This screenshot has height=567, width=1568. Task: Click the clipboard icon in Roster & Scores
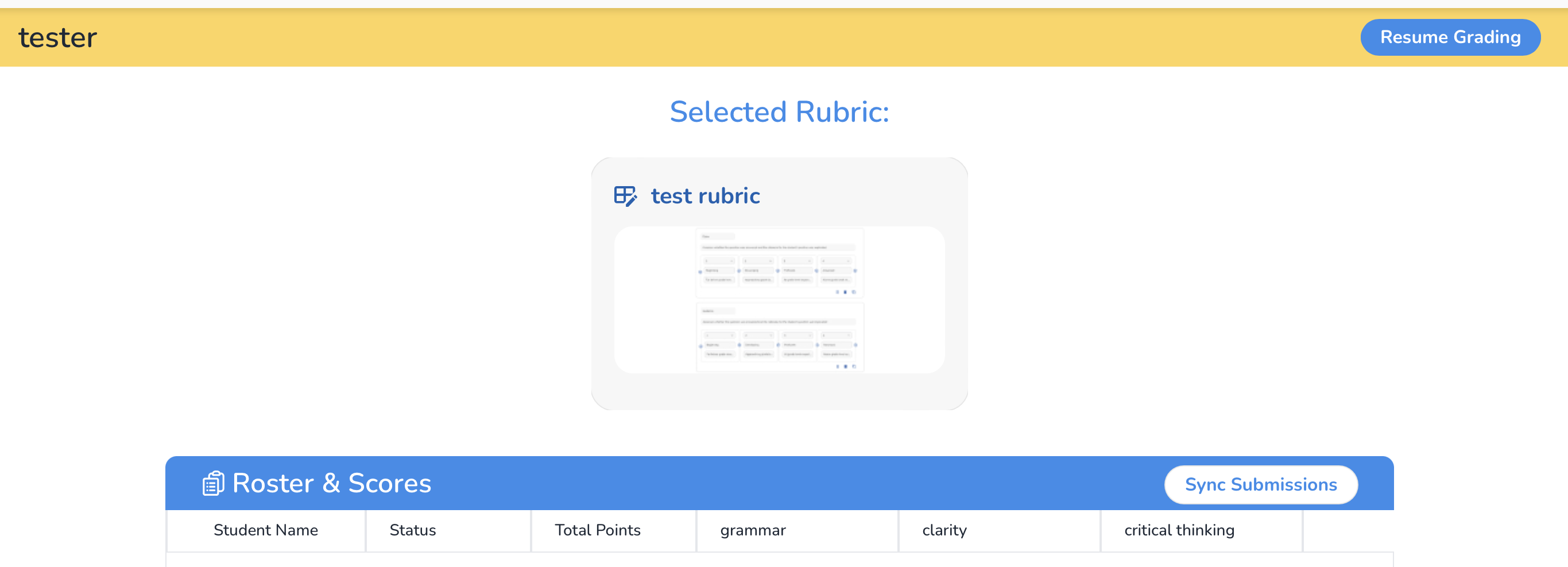coord(213,484)
